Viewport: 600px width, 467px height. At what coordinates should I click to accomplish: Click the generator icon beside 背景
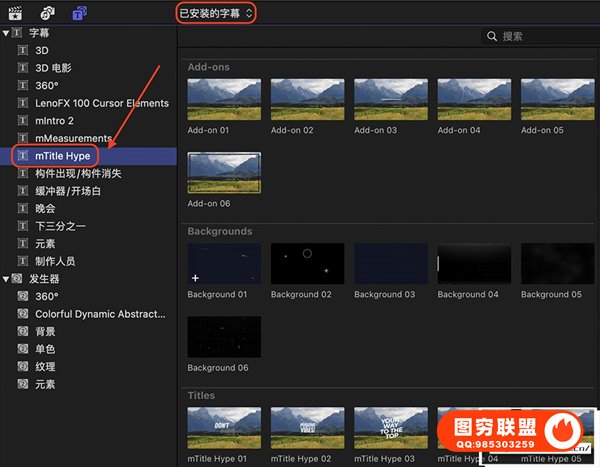tap(24, 331)
